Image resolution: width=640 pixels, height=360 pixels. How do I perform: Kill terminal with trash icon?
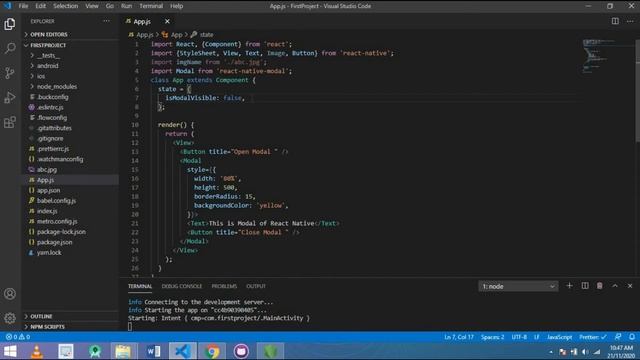[600, 286]
